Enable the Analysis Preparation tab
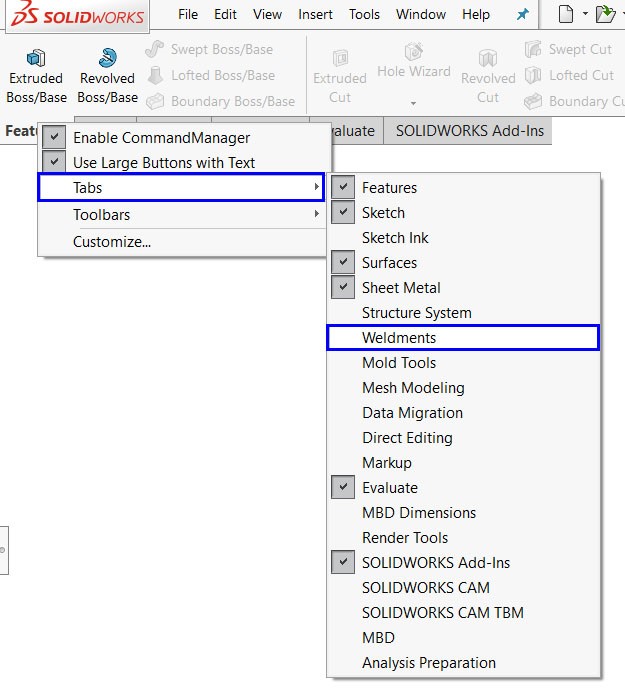 [x=463, y=663]
